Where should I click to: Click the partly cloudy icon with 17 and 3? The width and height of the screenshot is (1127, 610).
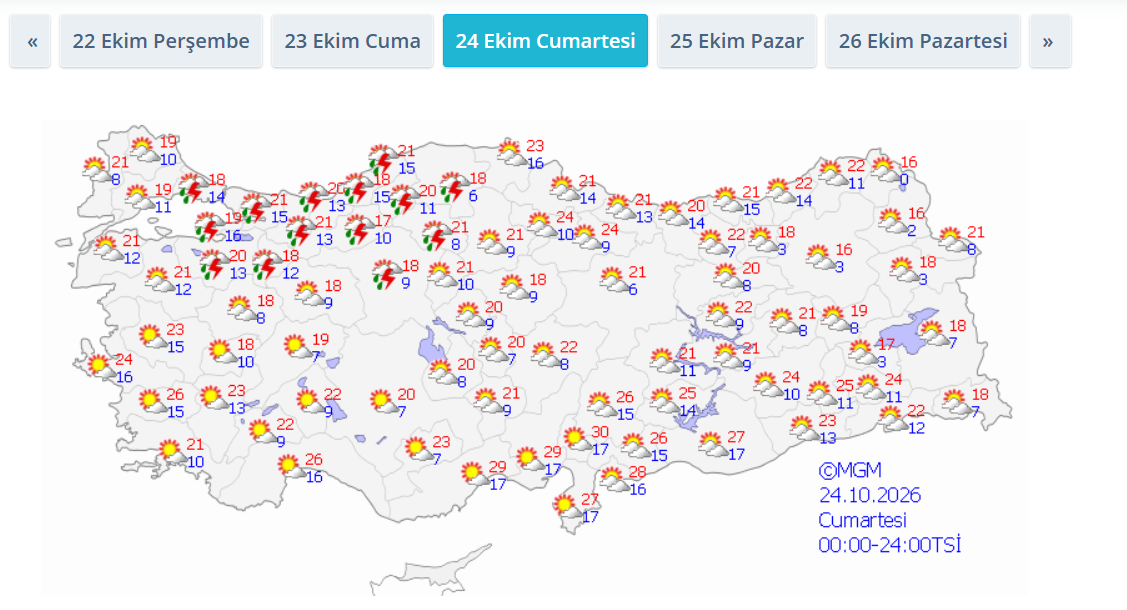(862, 352)
